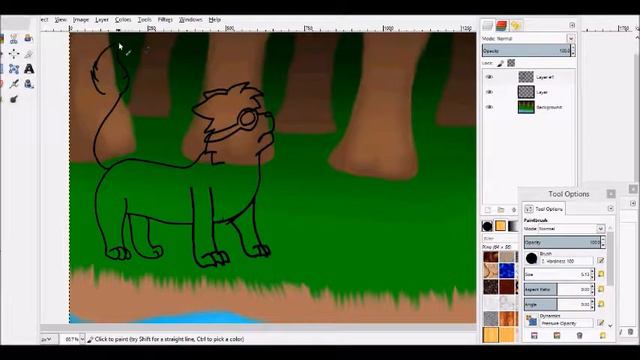Switch to the Patterns tab
640x360 pixels.
[x=500, y=226]
